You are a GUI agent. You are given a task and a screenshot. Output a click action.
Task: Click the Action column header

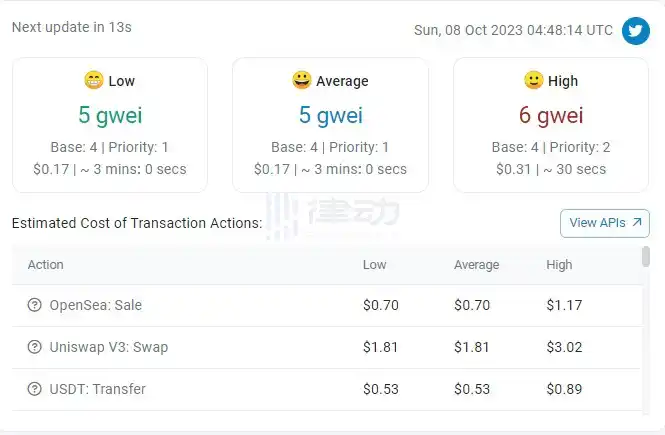pyautogui.click(x=45, y=265)
